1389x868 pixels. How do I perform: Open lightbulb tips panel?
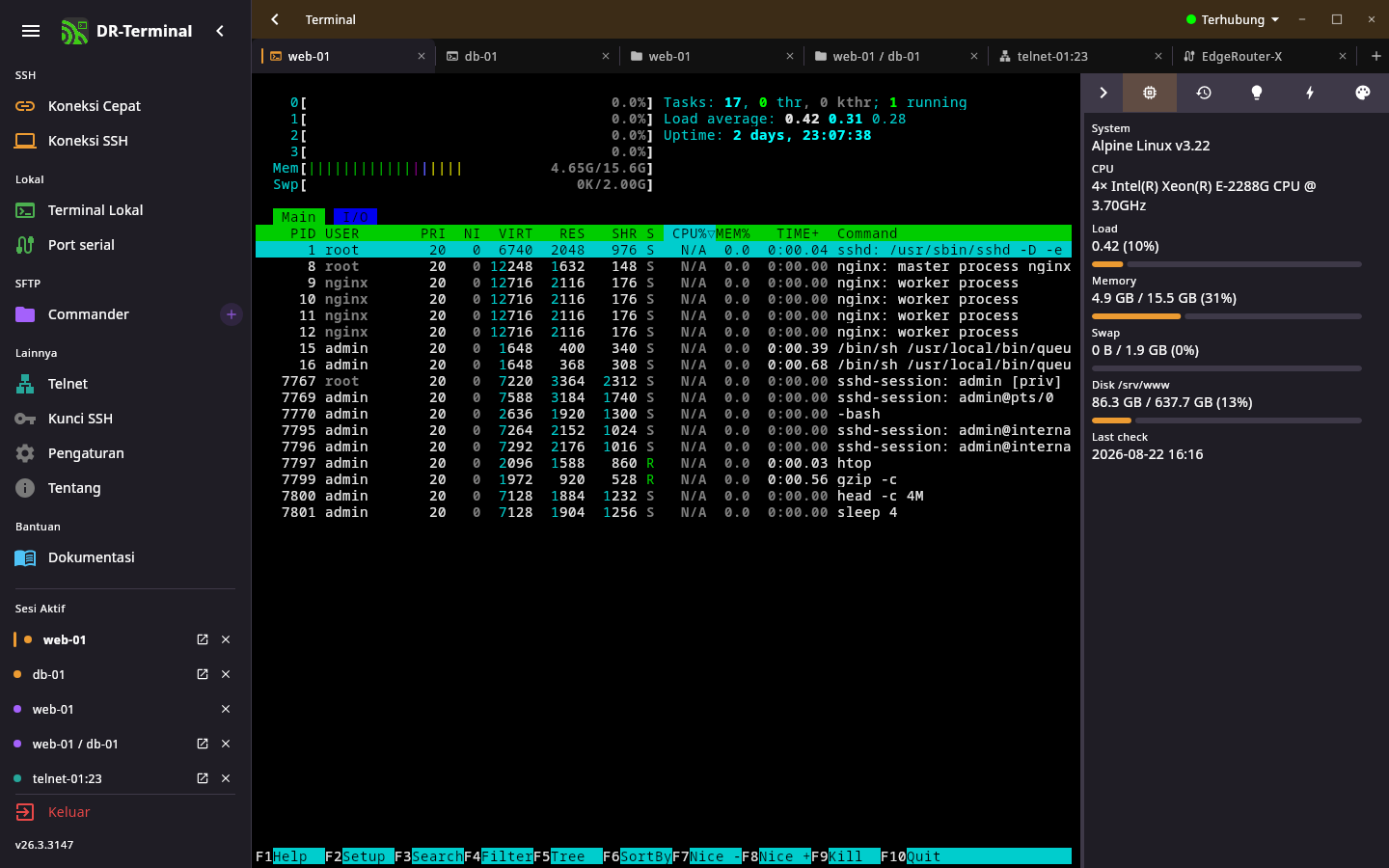tap(1257, 93)
